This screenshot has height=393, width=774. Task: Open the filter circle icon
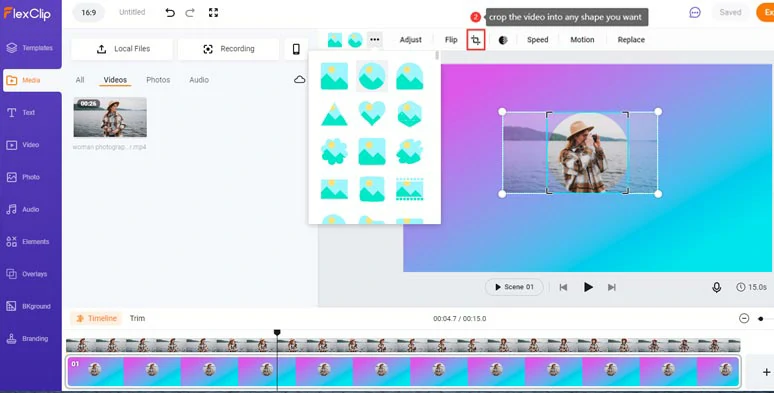[503, 40]
